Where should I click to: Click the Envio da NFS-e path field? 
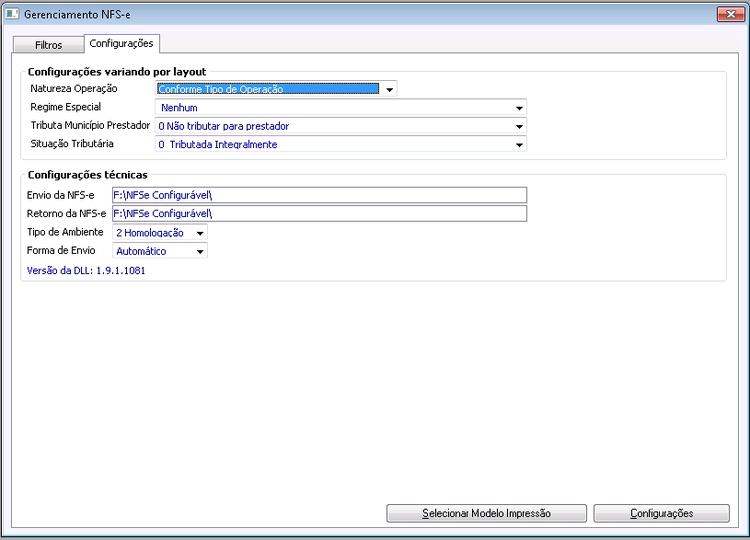coord(318,195)
